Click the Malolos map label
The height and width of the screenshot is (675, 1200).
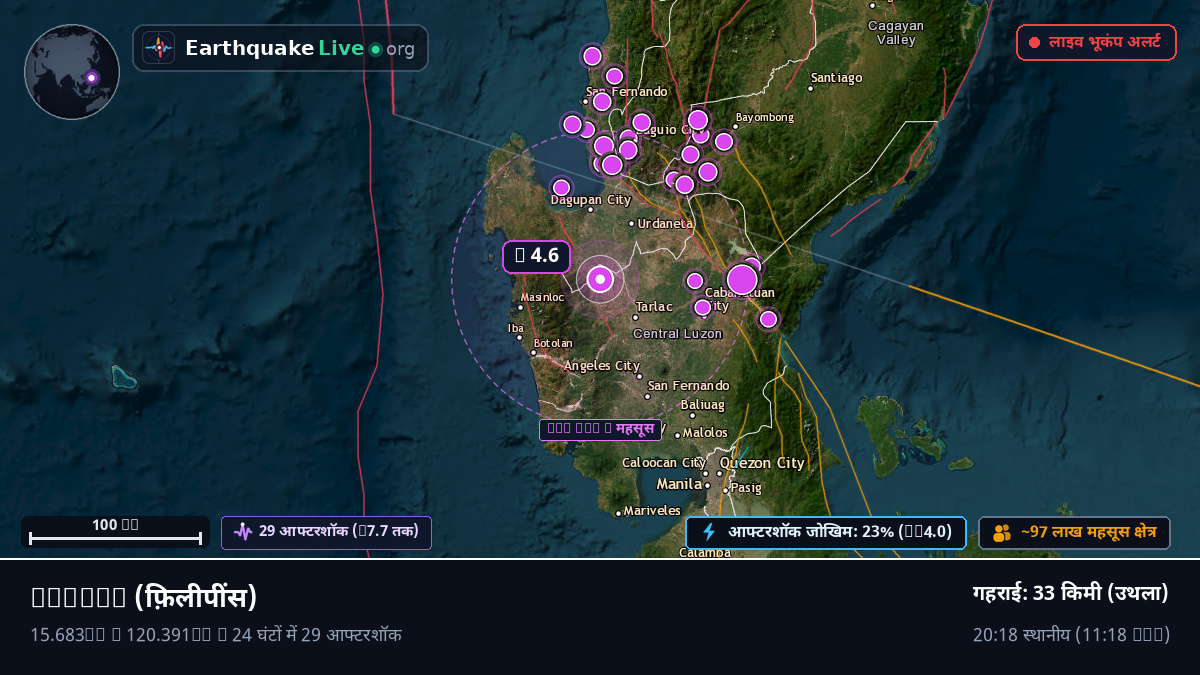705,433
